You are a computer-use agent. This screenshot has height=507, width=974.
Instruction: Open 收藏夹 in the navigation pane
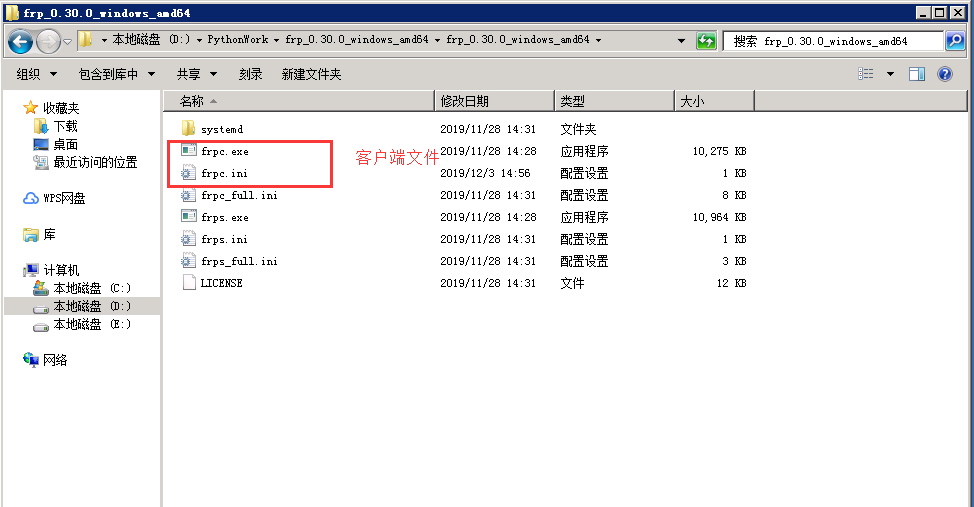click(61, 108)
